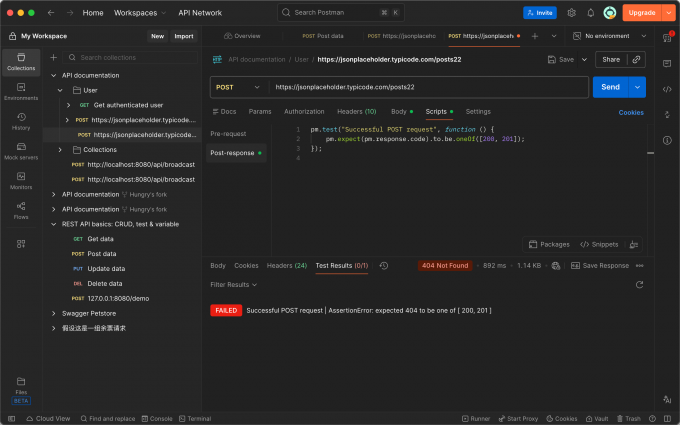Click the Import button
Image resolution: width=680 pixels, height=425 pixels.
[184, 36]
